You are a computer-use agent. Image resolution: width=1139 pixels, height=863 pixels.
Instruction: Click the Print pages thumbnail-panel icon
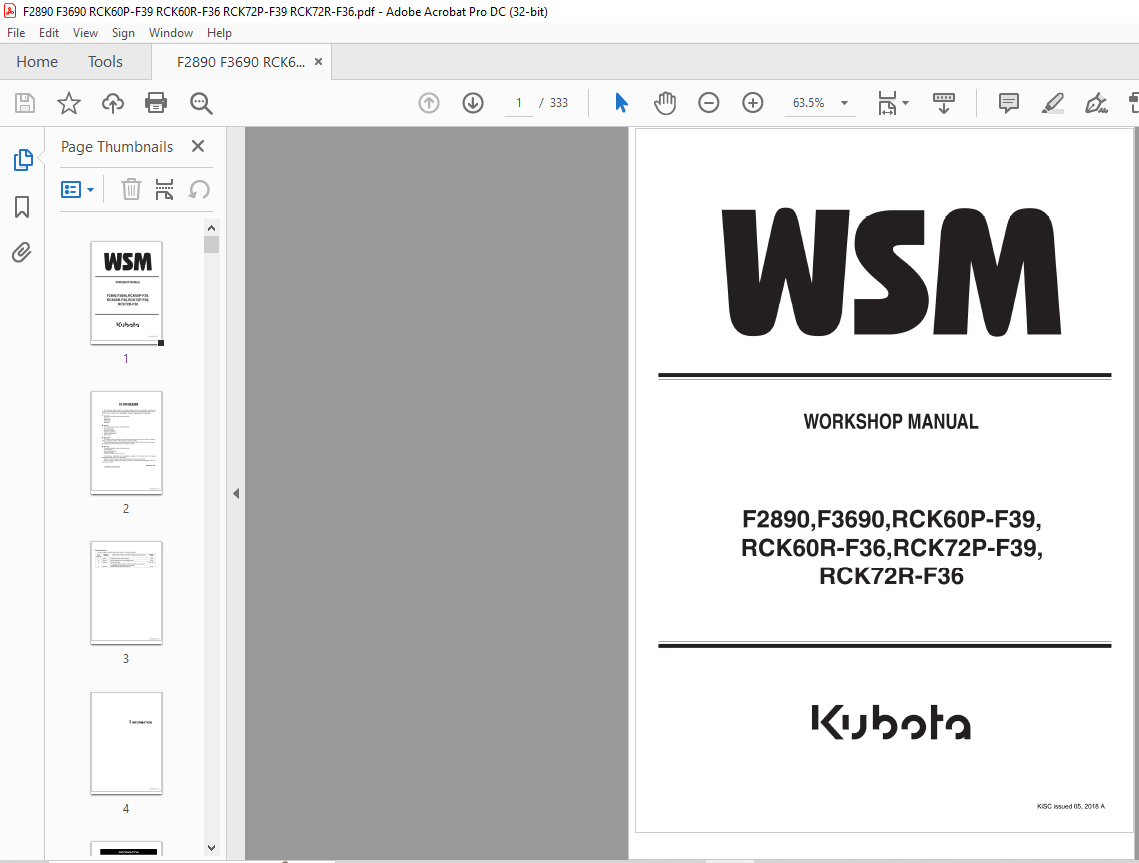pyautogui.click(x=165, y=190)
